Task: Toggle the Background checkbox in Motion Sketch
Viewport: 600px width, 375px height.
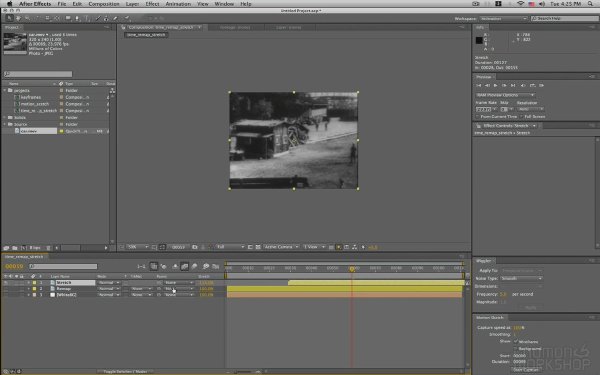Action: tap(516, 349)
